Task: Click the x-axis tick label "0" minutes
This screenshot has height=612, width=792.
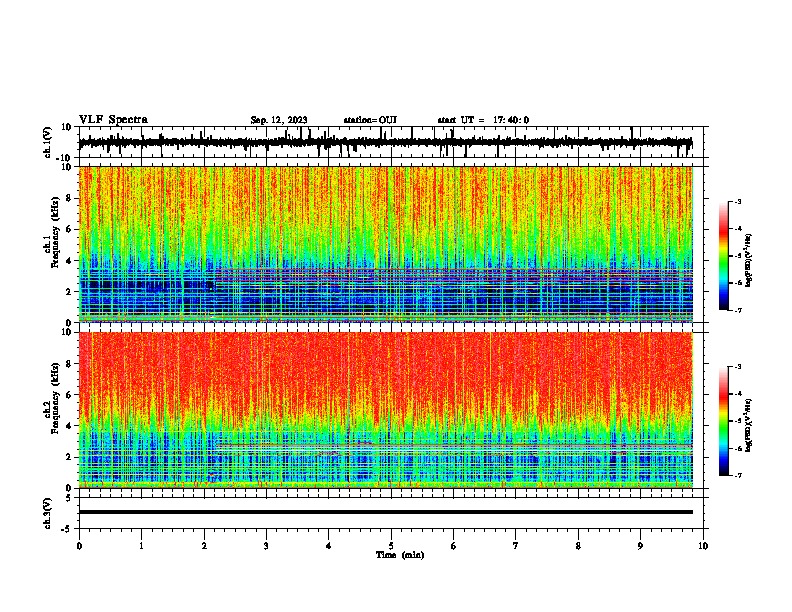Action: pos(79,546)
